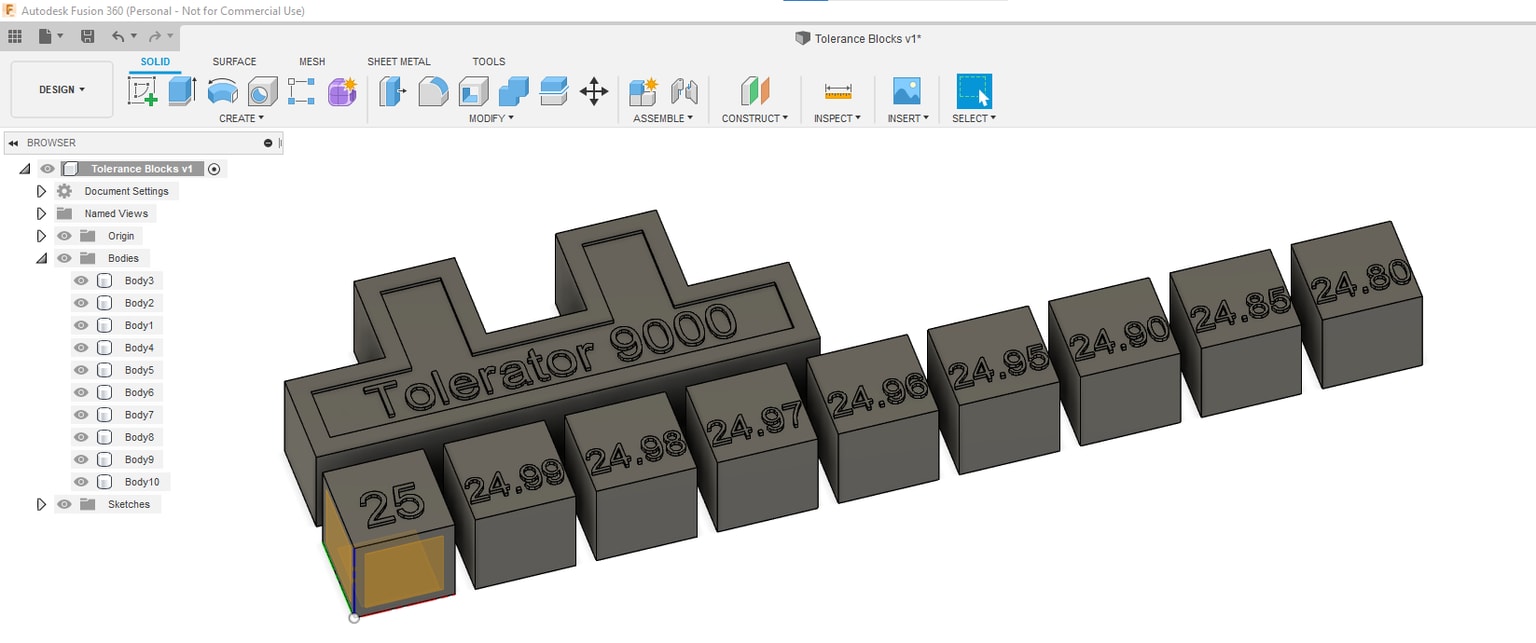Select the Extrude tool
The width and height of the screenshot is (1536, 643).
[x=181, y=92]
